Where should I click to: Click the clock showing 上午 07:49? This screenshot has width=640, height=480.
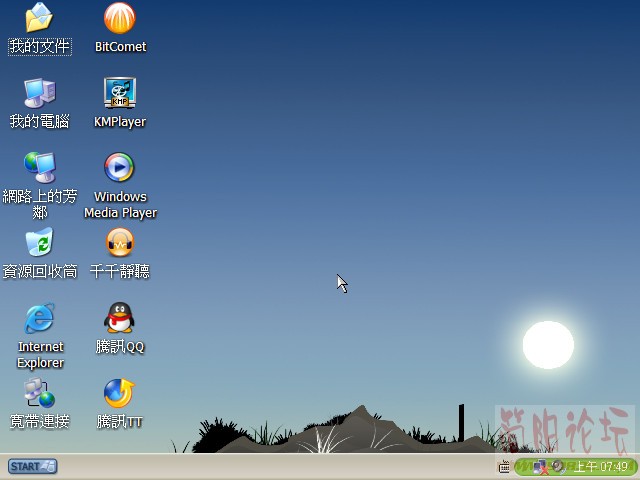[x=601, y=466]
